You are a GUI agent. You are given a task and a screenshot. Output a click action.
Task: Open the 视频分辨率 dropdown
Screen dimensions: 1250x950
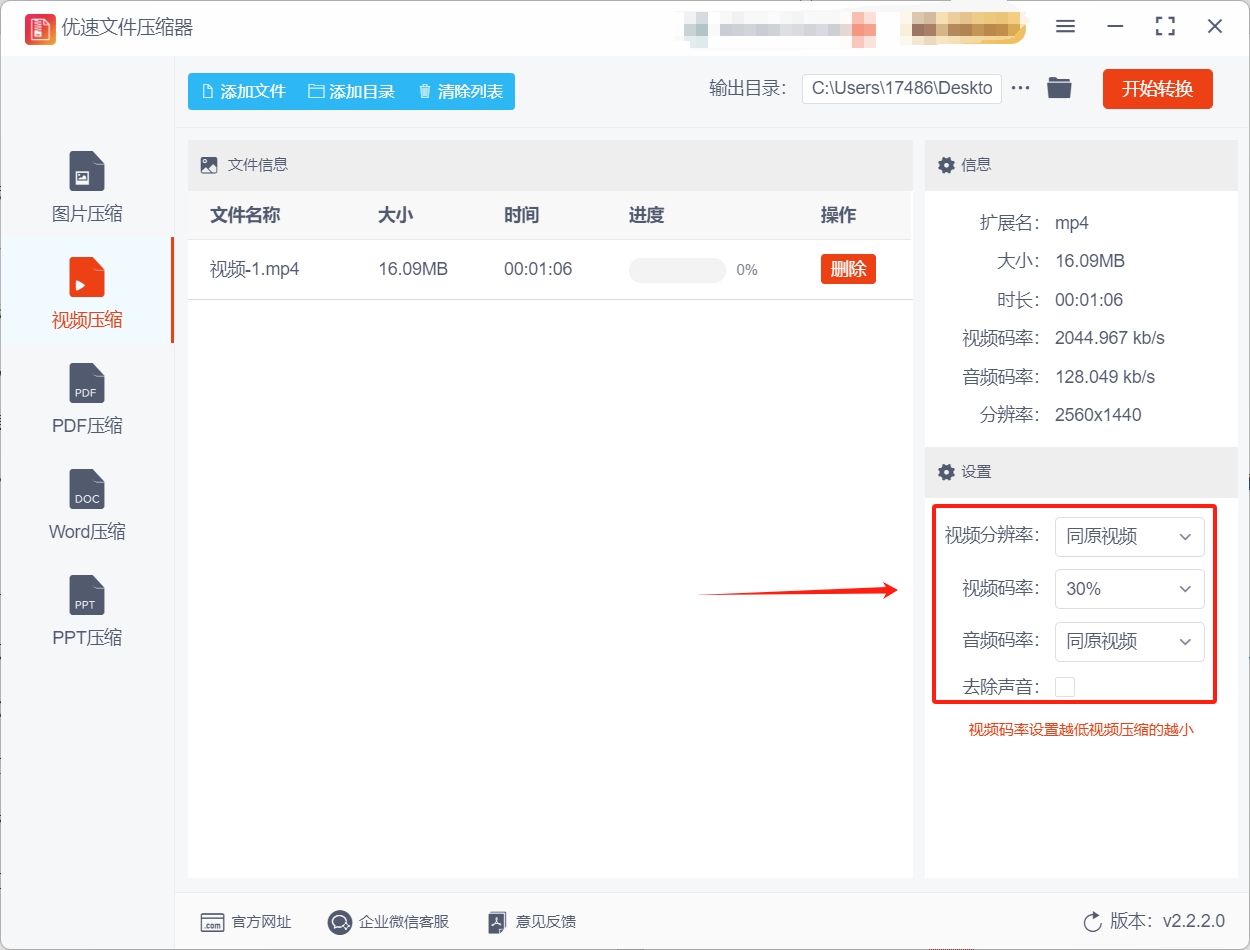(1129, 536)
